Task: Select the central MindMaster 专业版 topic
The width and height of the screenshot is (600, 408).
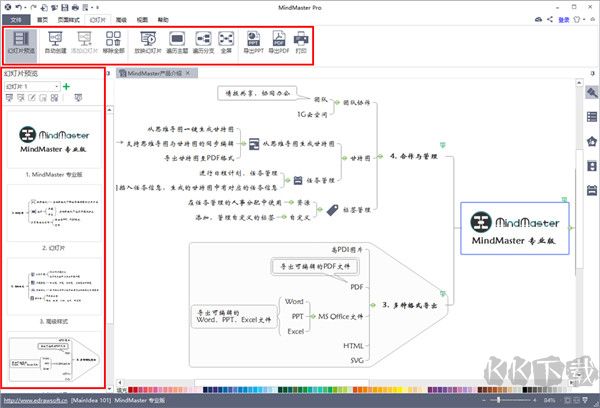Action: click(515, 228)
